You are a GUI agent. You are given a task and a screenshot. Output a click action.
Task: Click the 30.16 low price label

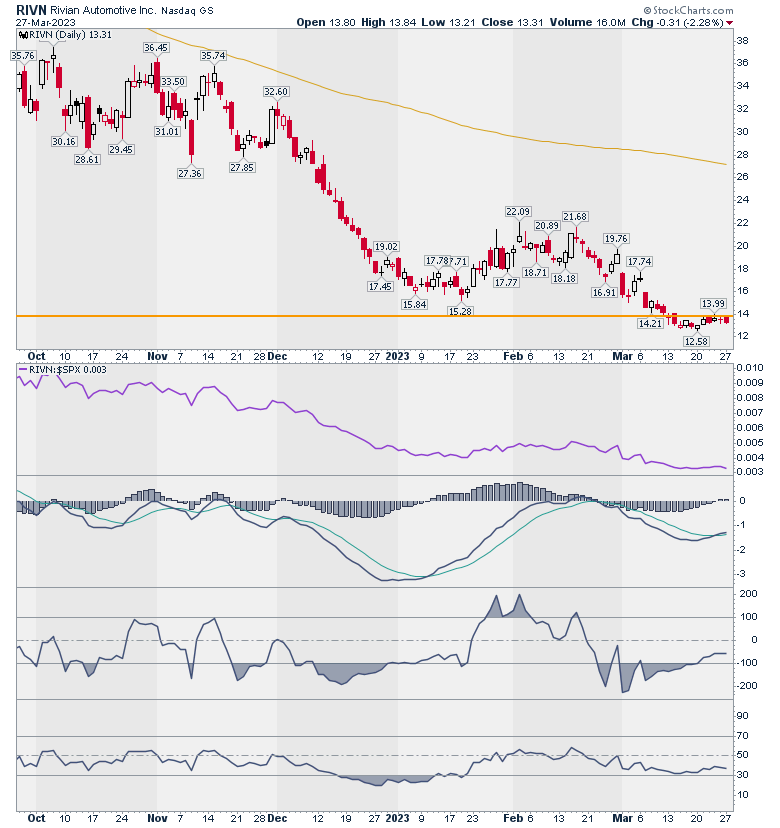[64, 141]
